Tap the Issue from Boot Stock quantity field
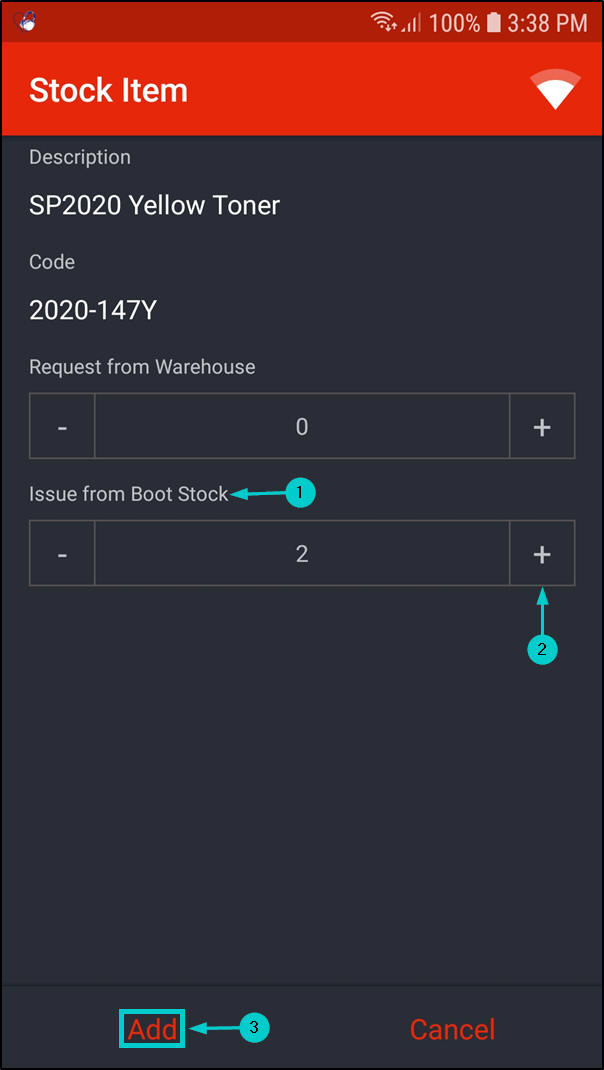The width and height of the screenshot is (604, 1070). click(x=302, y=553)
